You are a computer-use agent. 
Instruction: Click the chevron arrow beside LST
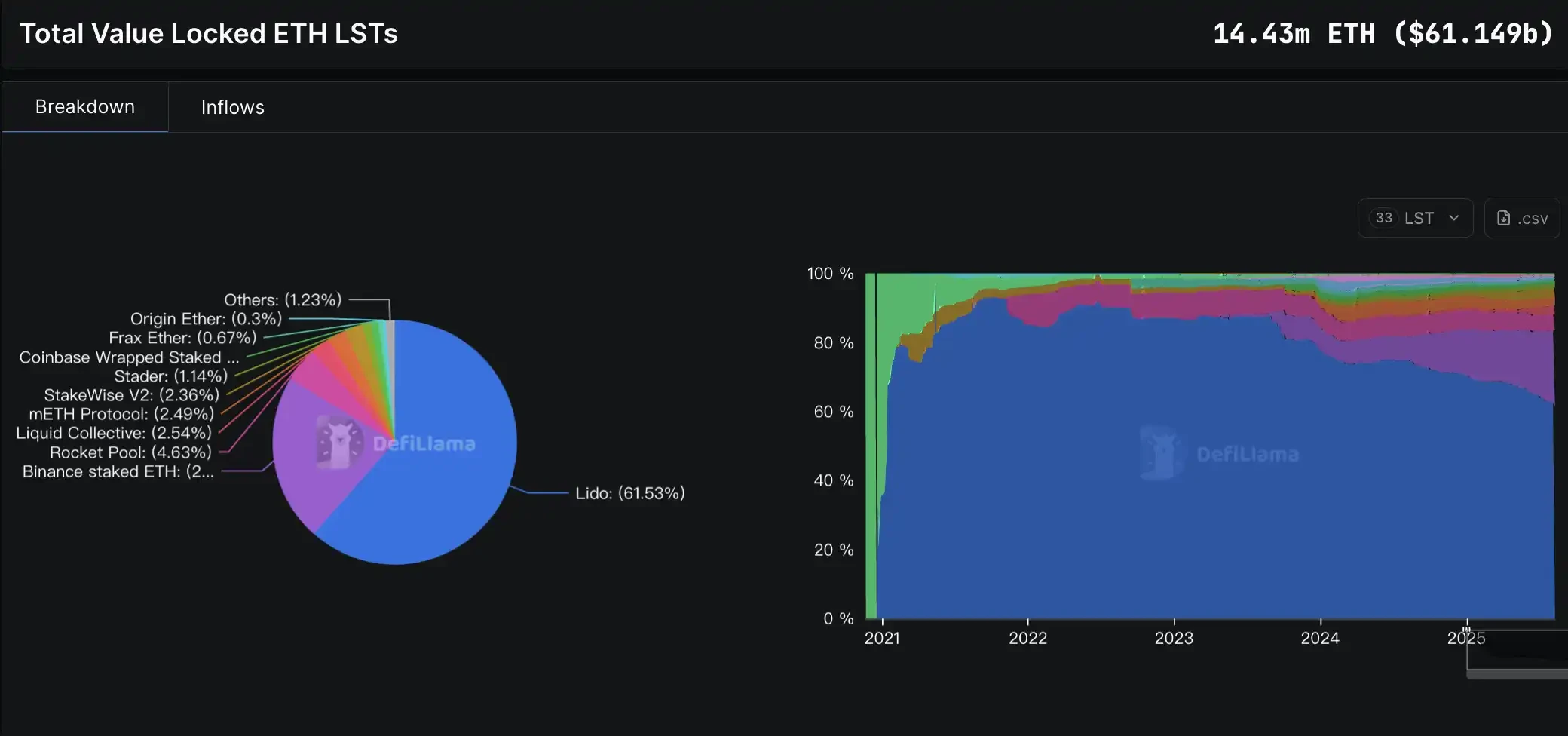[x=1454, y=218]
